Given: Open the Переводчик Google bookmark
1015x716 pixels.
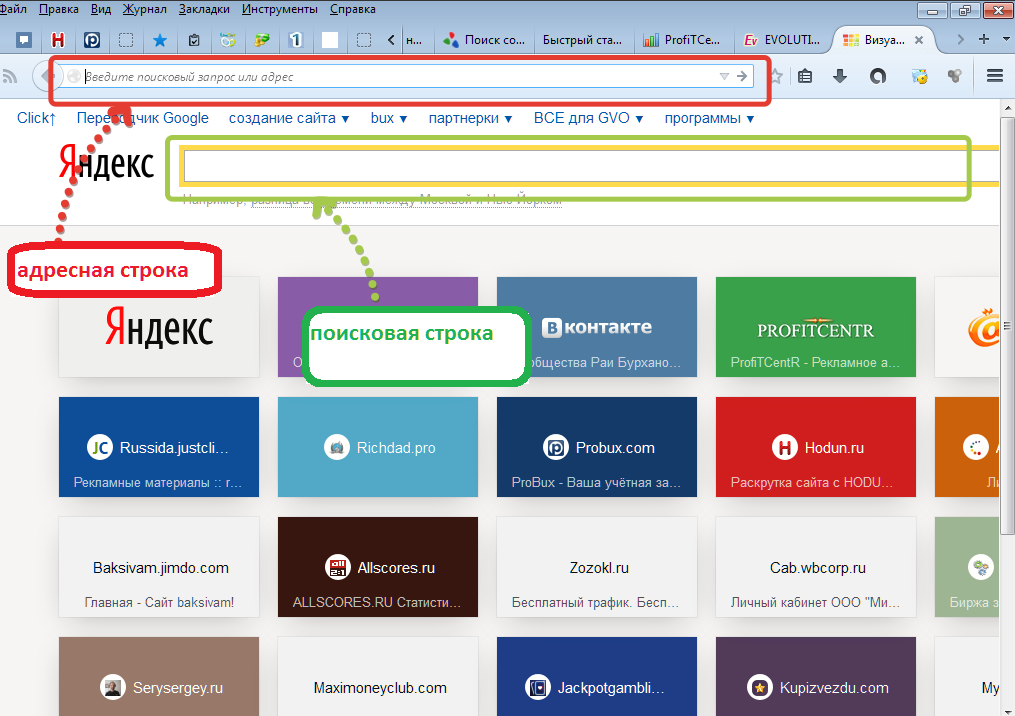Looking at the screenshot, I should coord(142,118).
